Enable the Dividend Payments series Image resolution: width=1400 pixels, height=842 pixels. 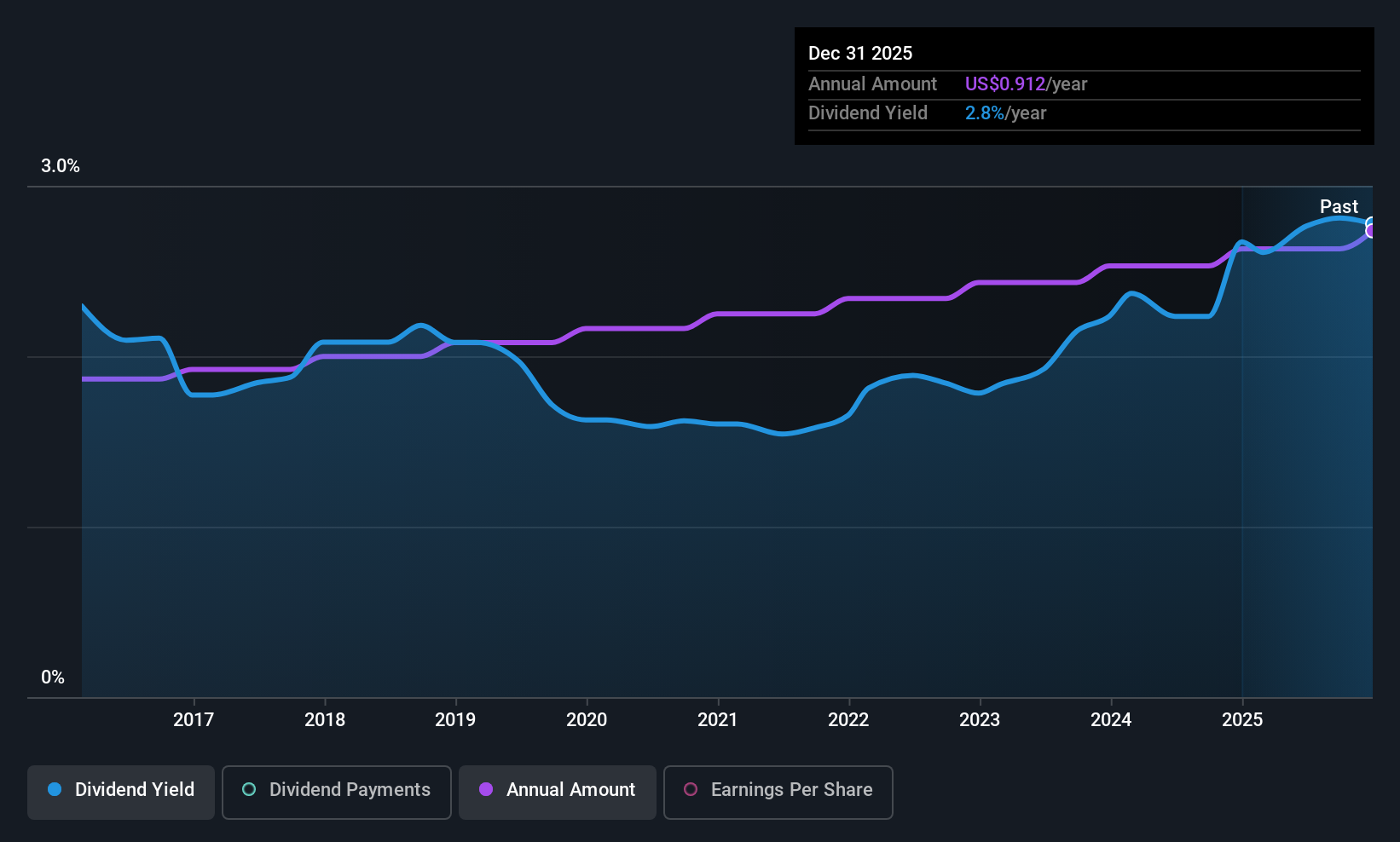337,793
